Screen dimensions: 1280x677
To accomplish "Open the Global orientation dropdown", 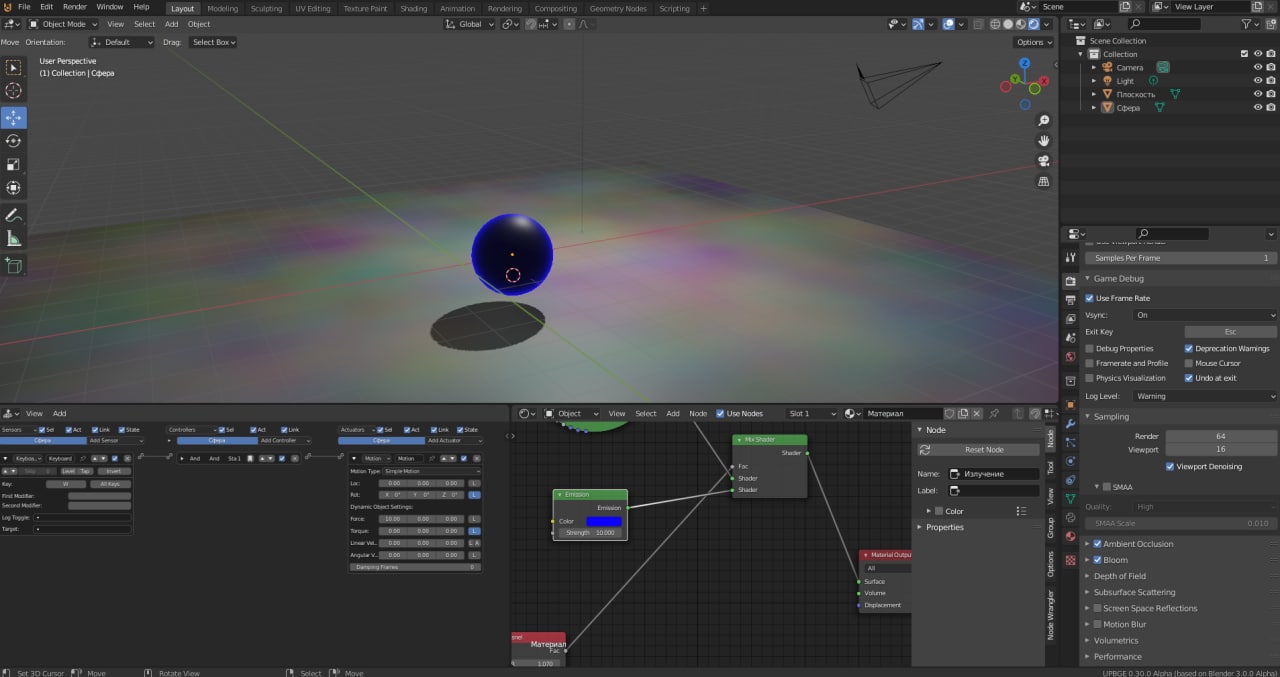I will click(x=469, y=24).
